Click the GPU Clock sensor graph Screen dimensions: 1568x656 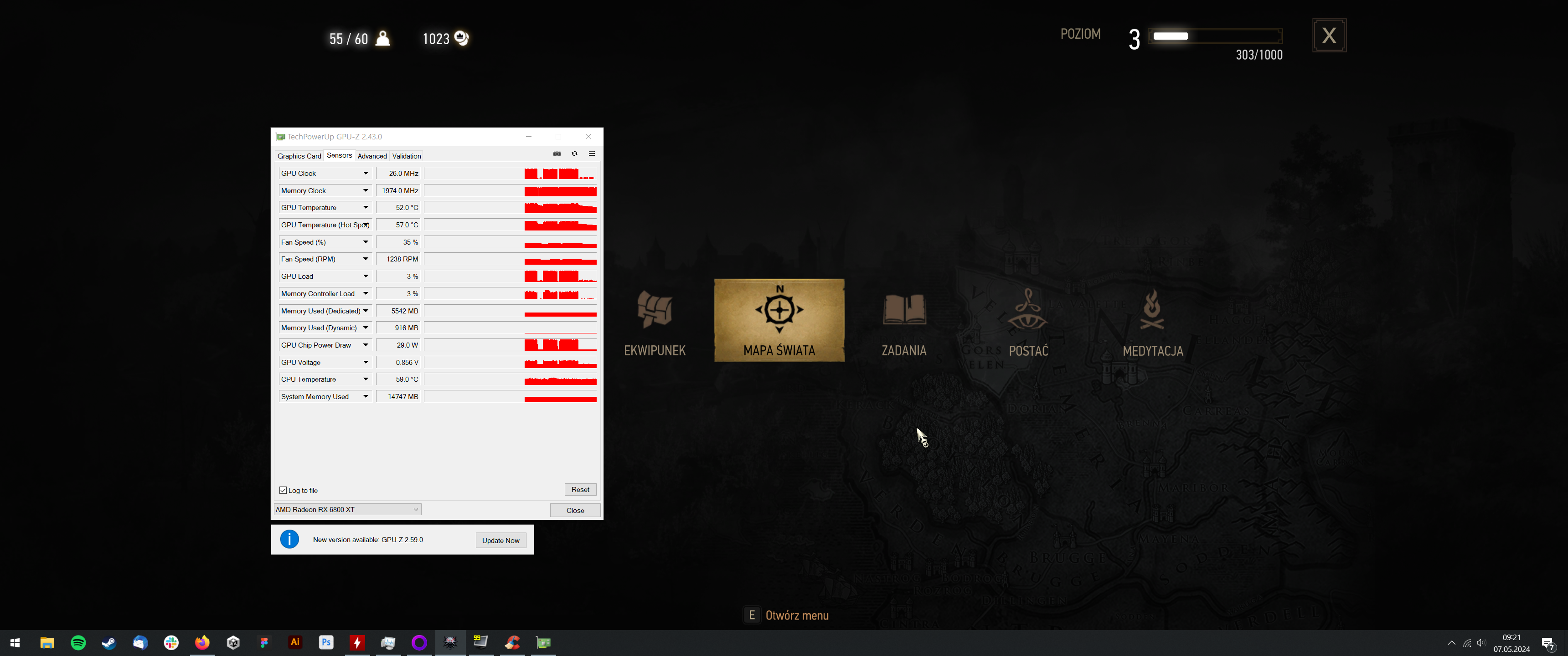[x=510, y=174]
